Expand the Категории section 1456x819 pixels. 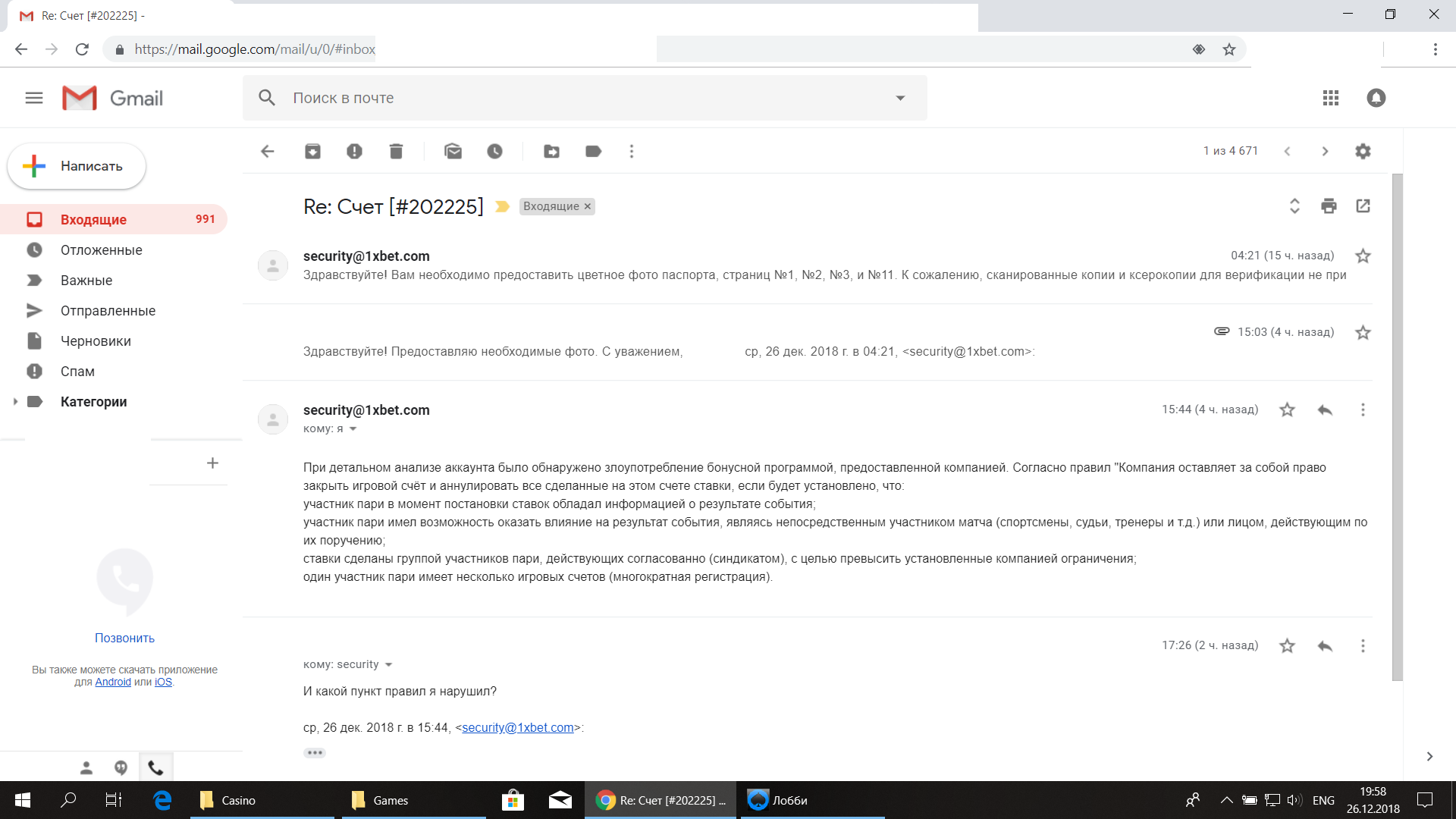[x=15, y=402]
